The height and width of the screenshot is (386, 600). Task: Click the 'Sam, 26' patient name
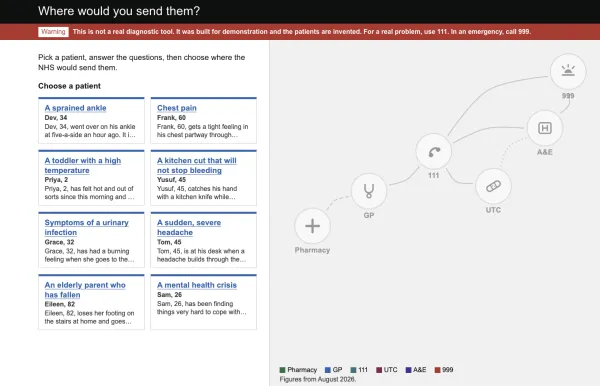pos(169,295)
